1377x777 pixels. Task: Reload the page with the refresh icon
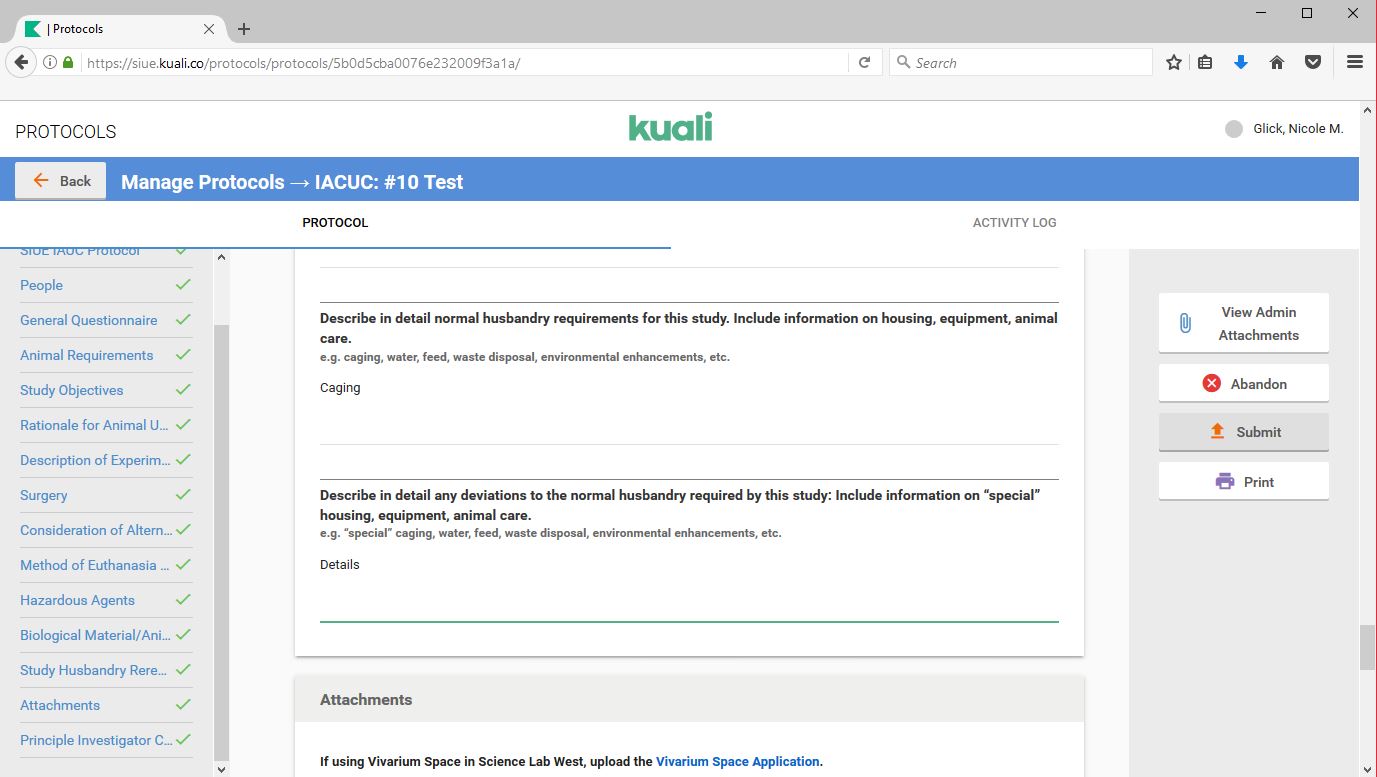point(865,62)
